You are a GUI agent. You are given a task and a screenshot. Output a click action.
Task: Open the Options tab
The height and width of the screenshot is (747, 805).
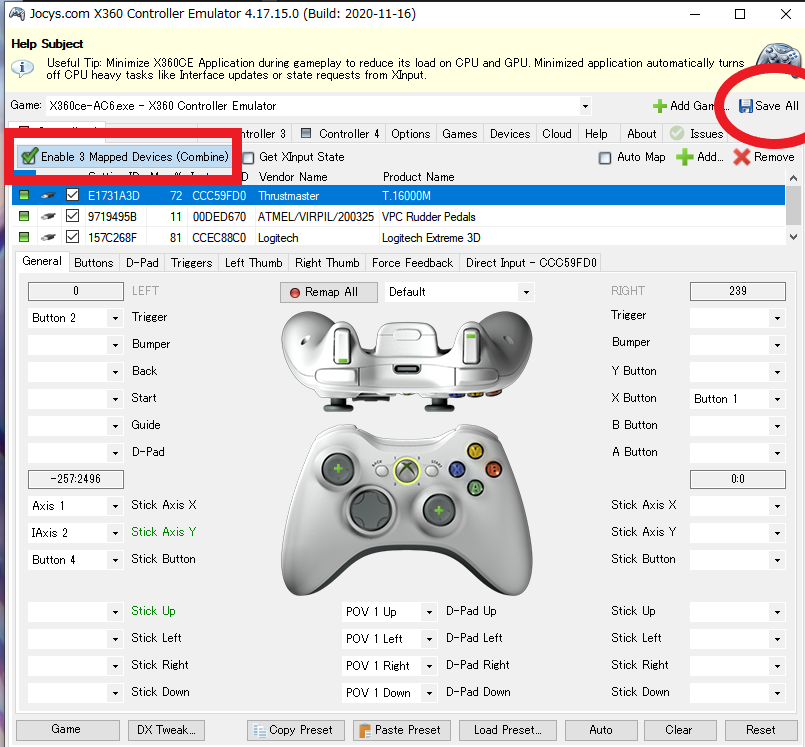coord(411,133)
